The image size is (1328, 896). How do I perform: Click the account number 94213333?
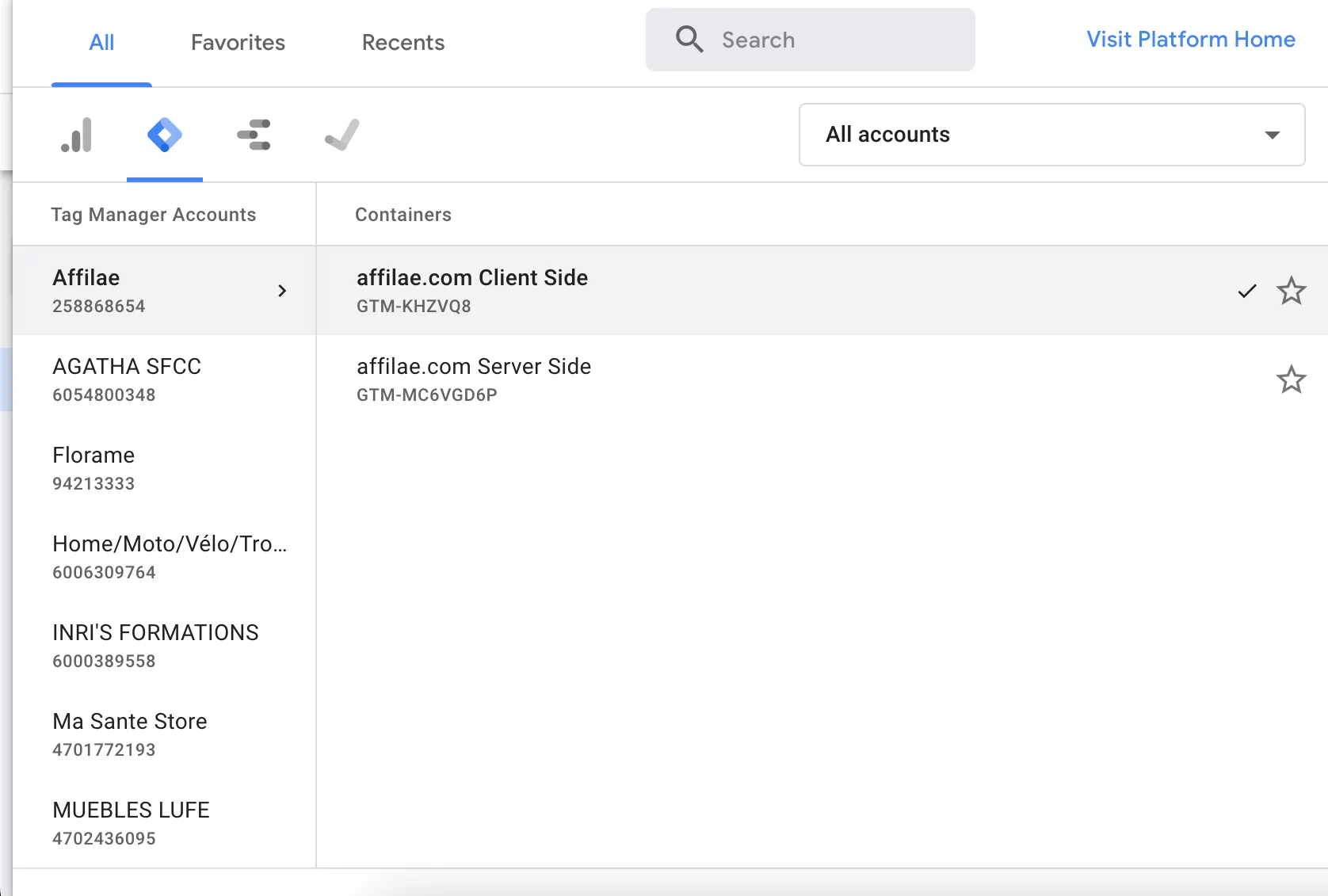pyautogui.click(x=93, y=484)
